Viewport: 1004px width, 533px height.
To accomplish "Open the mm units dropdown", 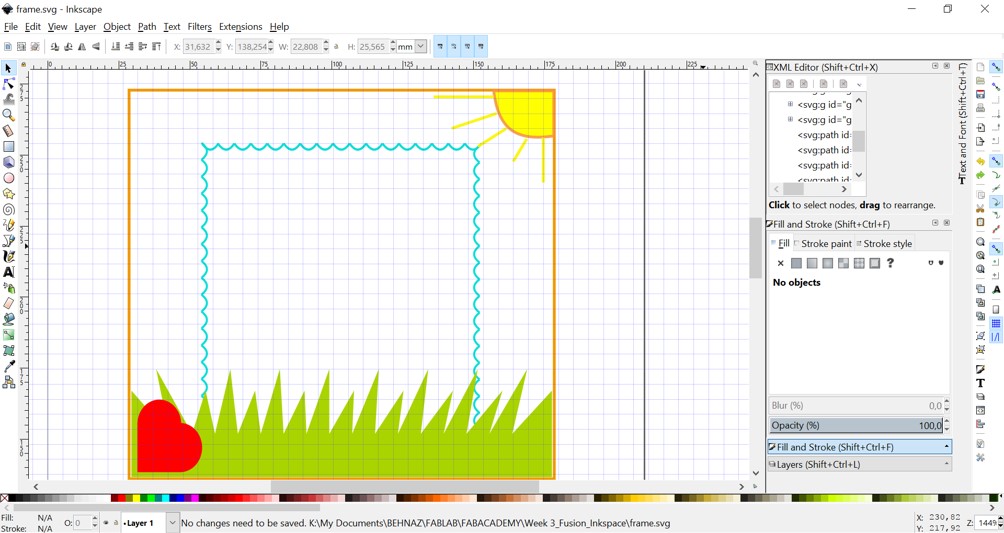I will coord(421,47).
